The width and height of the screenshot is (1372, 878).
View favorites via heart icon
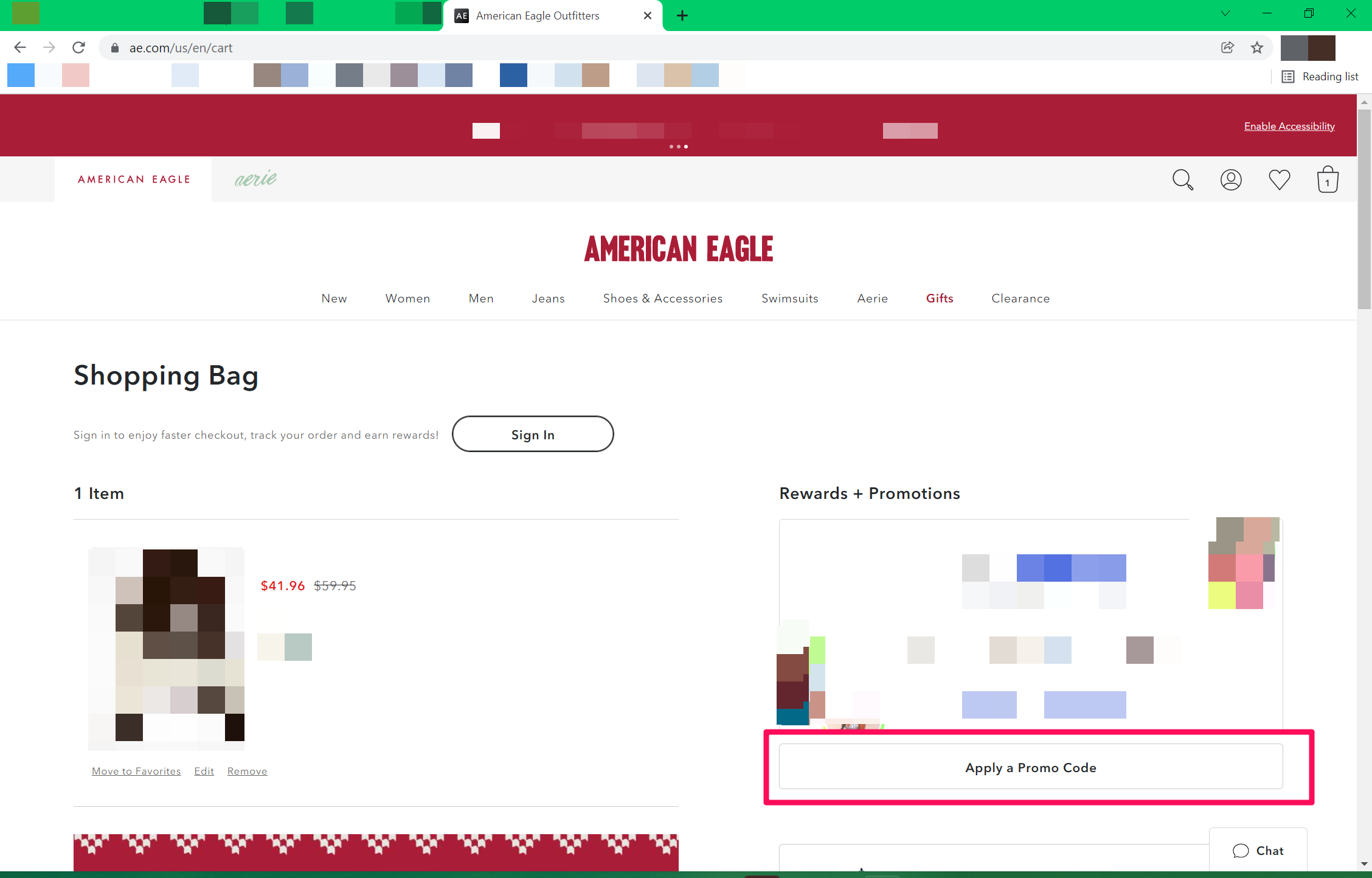(1279, 179)
